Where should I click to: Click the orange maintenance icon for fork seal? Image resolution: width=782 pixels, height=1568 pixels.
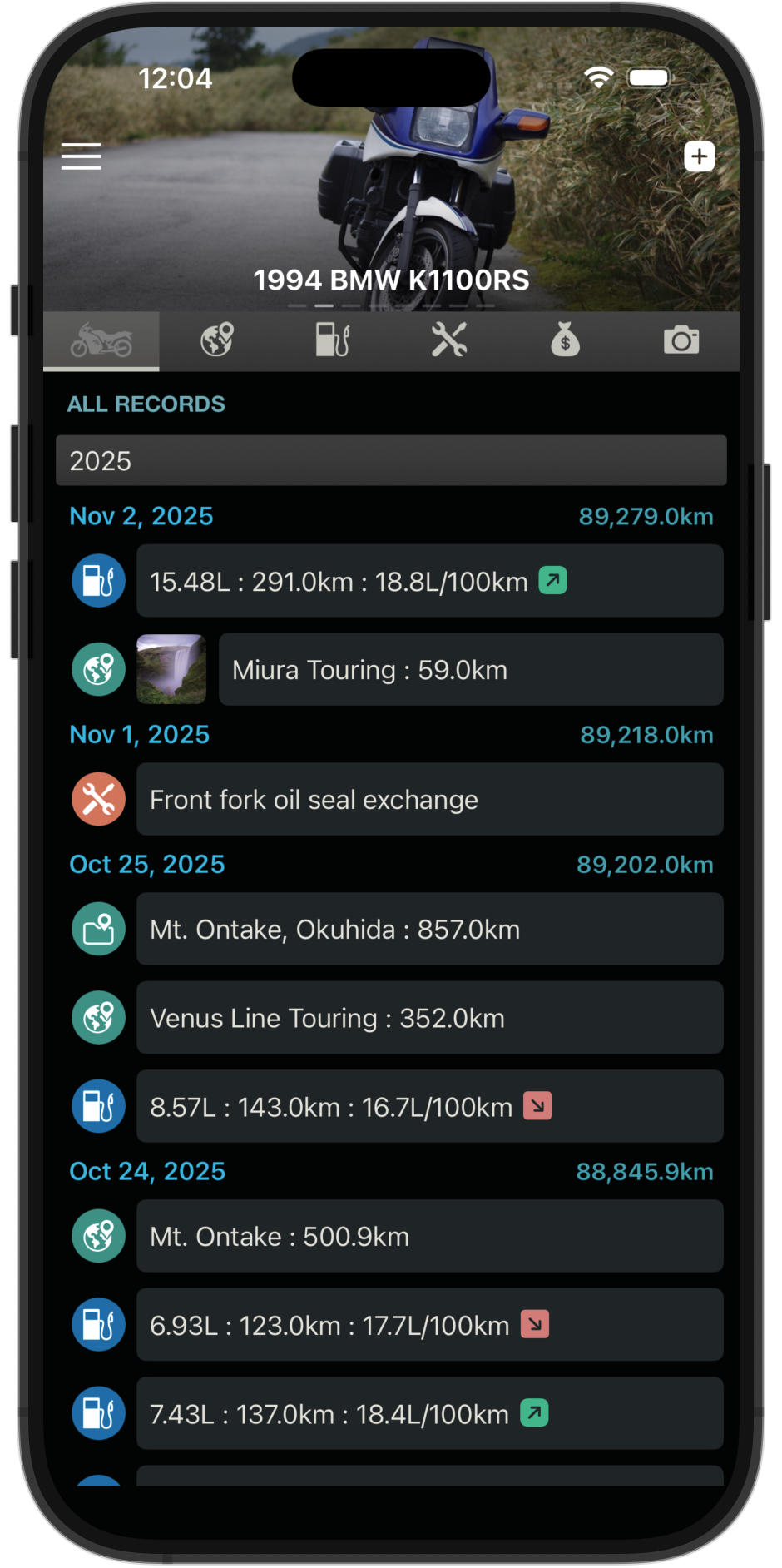(98, 799)
